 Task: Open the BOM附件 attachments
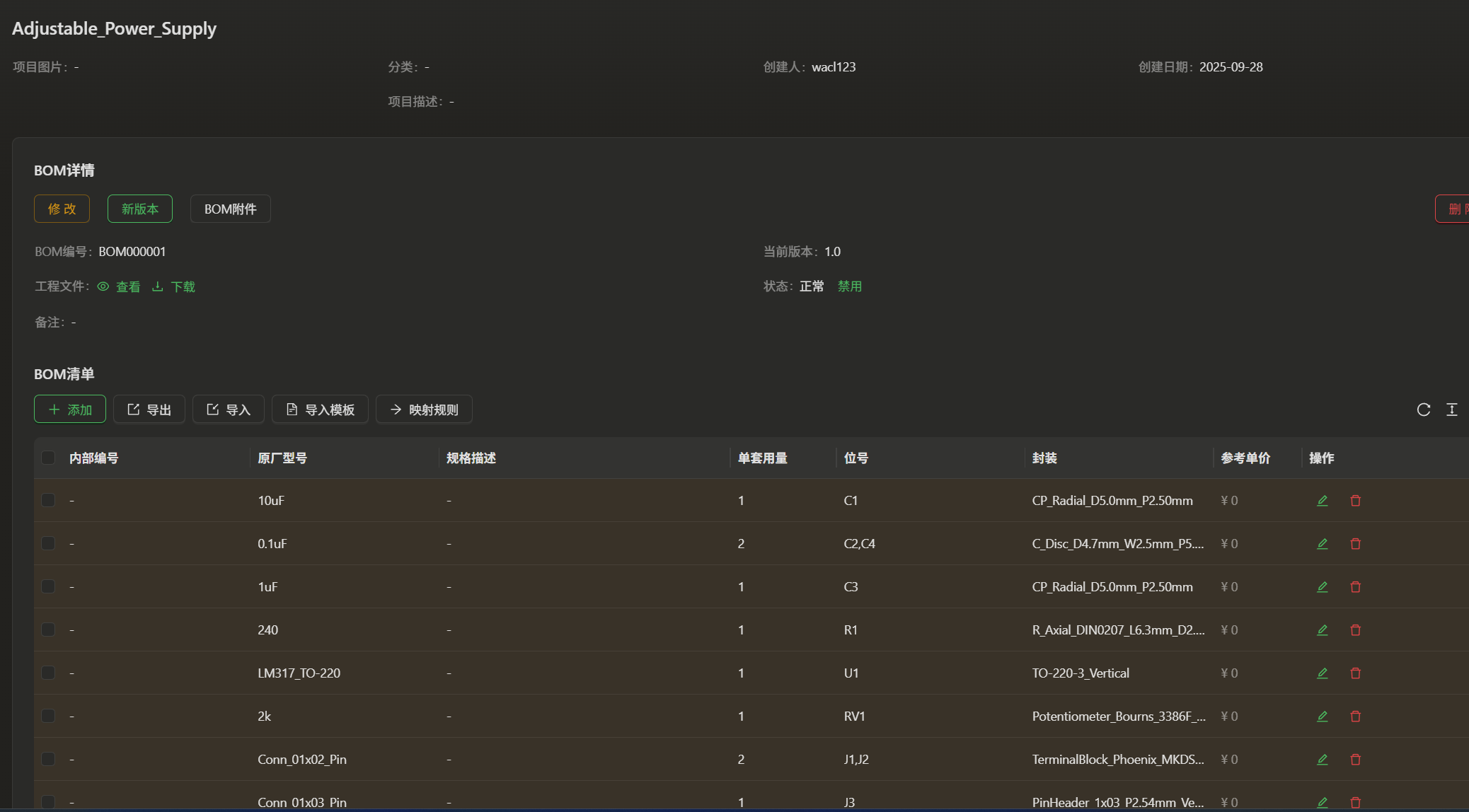pos(230,209)
